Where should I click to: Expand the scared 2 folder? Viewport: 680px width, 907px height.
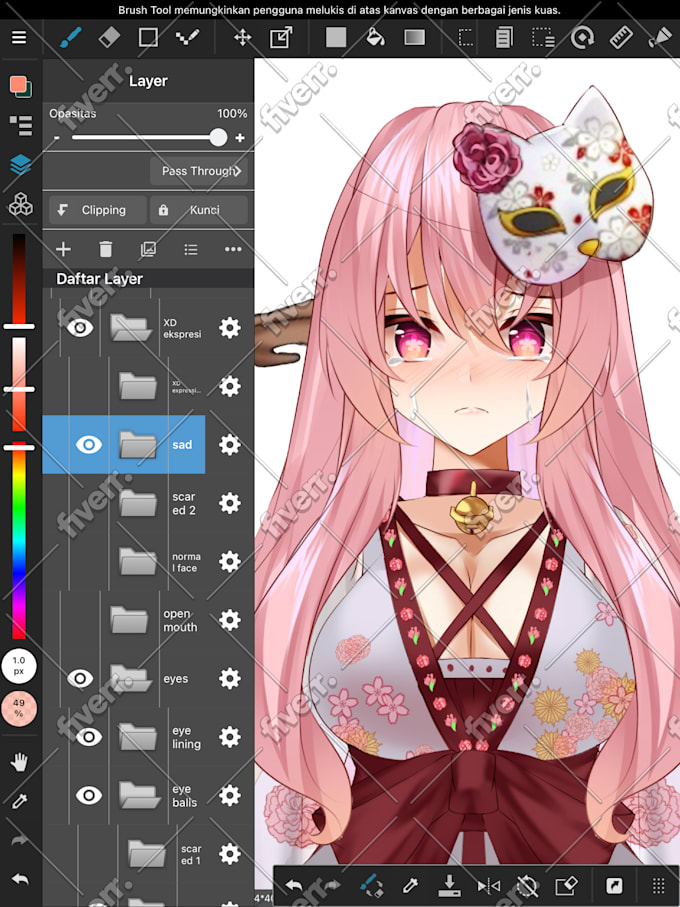[138, 503]
